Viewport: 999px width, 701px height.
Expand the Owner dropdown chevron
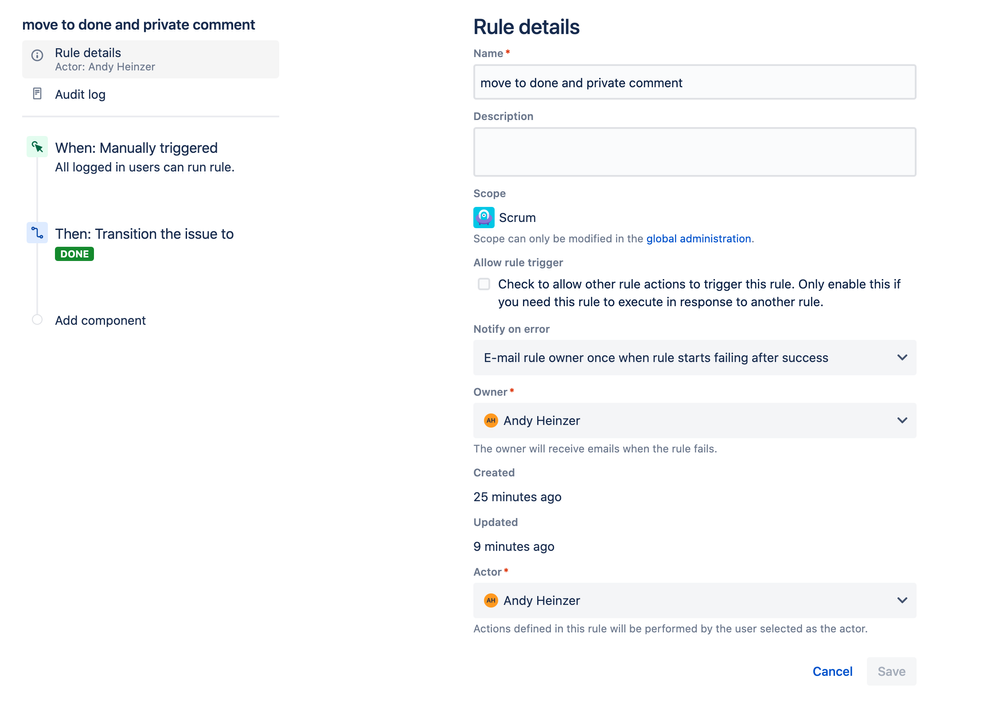[902, 421]
